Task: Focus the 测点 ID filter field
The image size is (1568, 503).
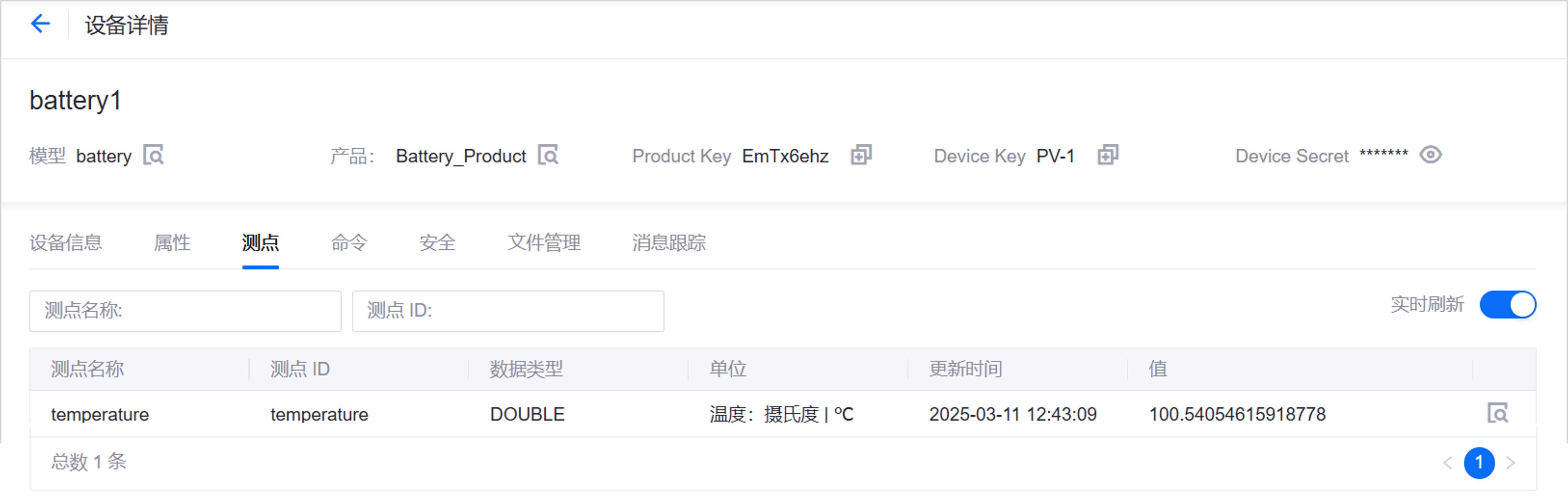Action: 508,311
